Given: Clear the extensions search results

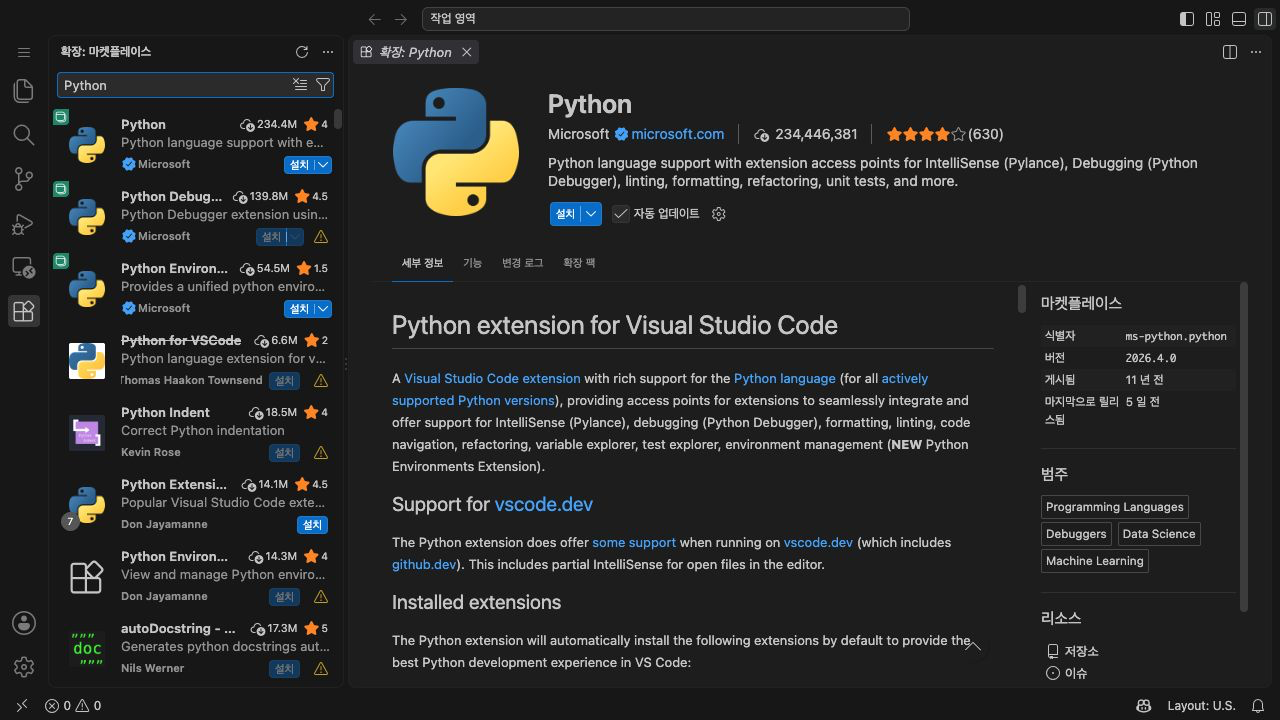Looking at the screenshot, I should click(x=300, y=85).
